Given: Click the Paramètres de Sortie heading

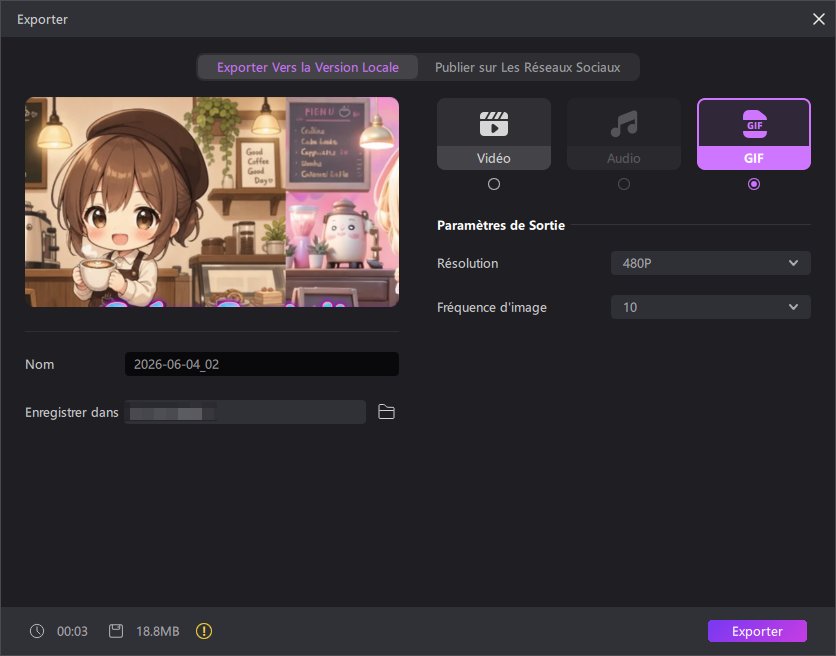Looking at the screenshot, I should [501, 225].
